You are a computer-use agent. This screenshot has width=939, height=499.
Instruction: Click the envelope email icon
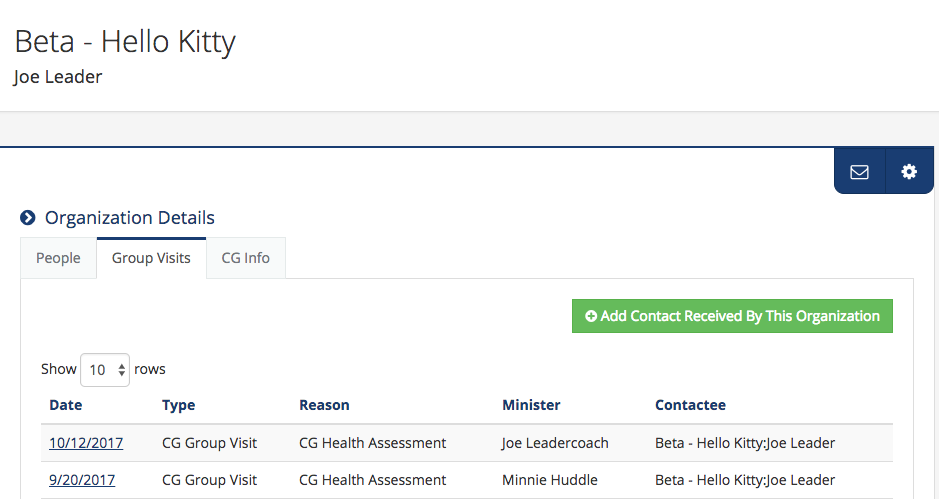859,172
